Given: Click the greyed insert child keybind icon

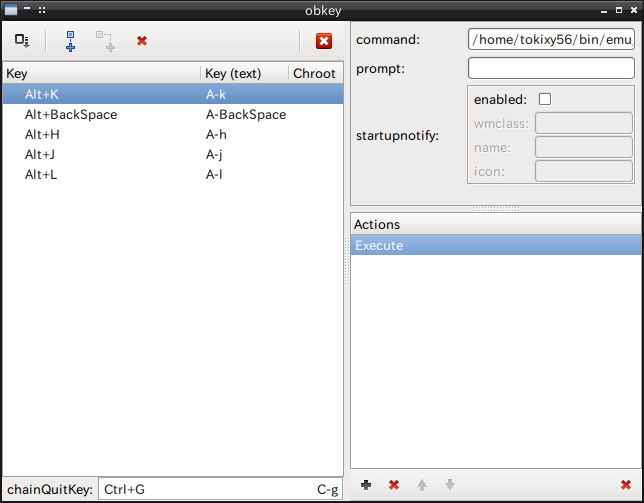Looking at the screenshot, I should pos(106,41).
